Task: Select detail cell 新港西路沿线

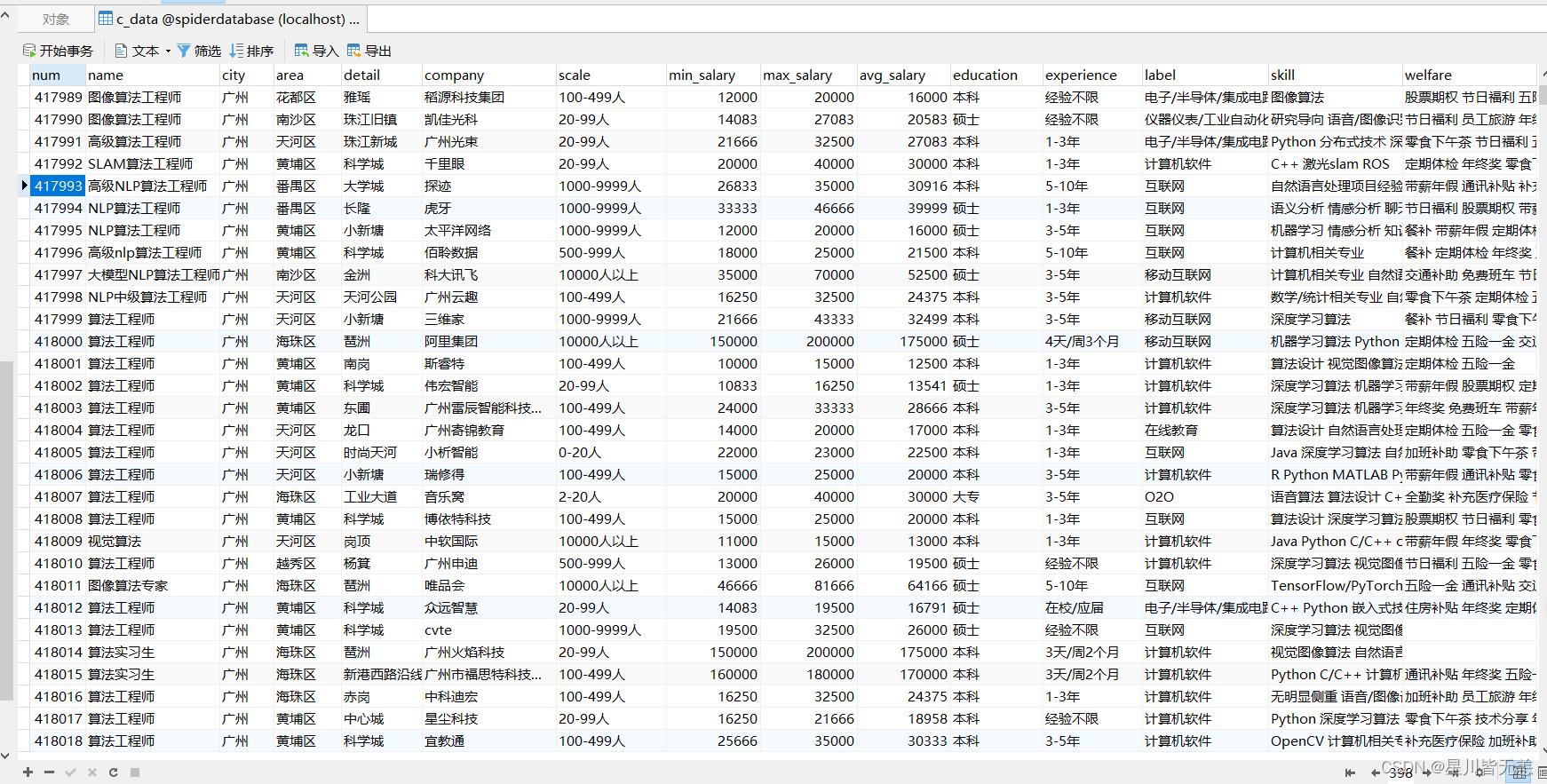Action: [x=383, y=674]
